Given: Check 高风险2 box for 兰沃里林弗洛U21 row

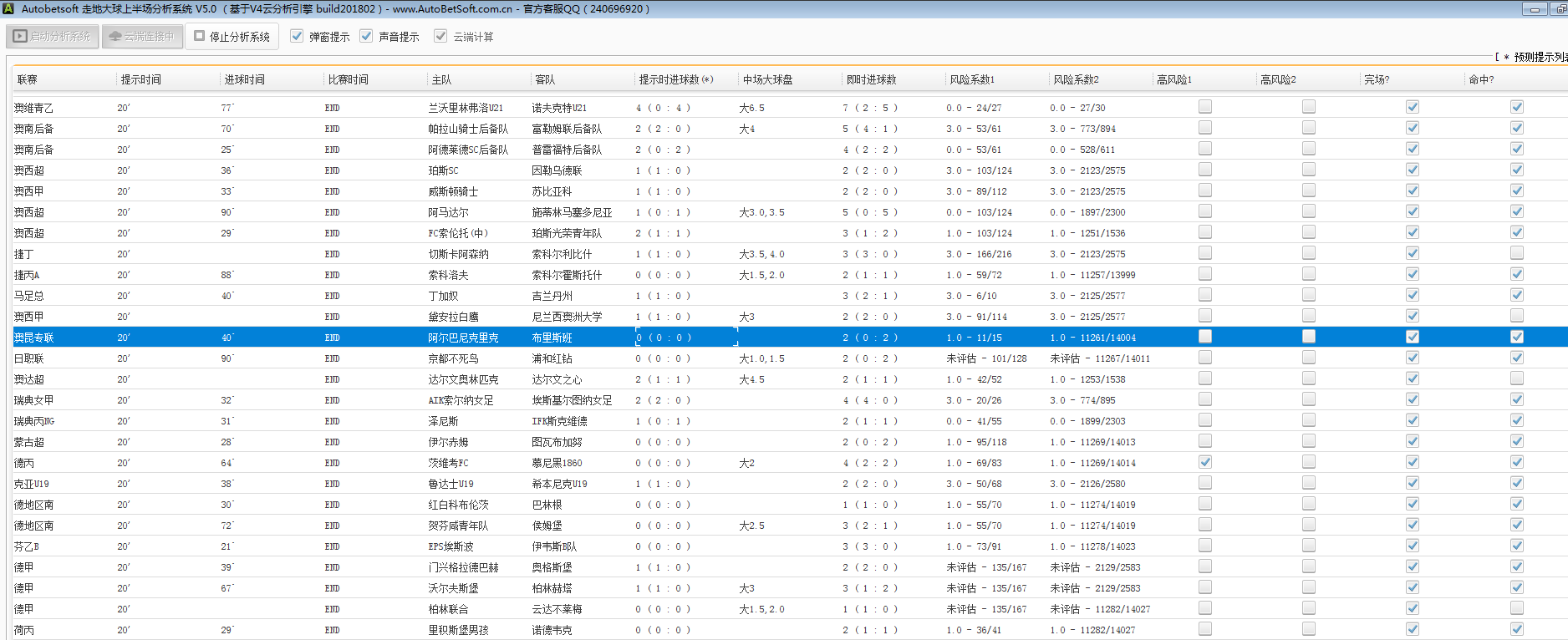Looking at the screenshot, I should pos(1309,107).
